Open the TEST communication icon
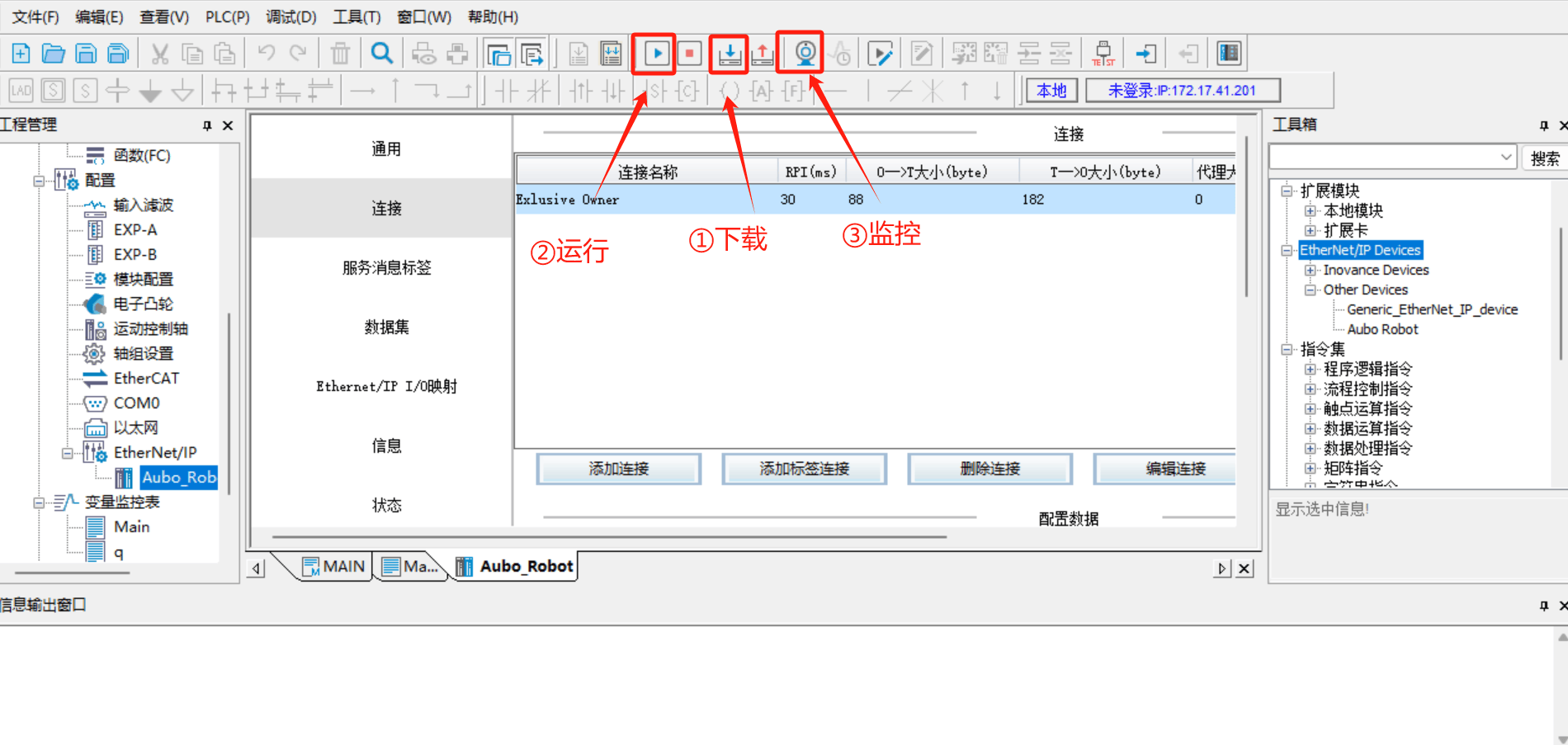Viewport: 1568px width, 745px height. (x=1103, y=54)
